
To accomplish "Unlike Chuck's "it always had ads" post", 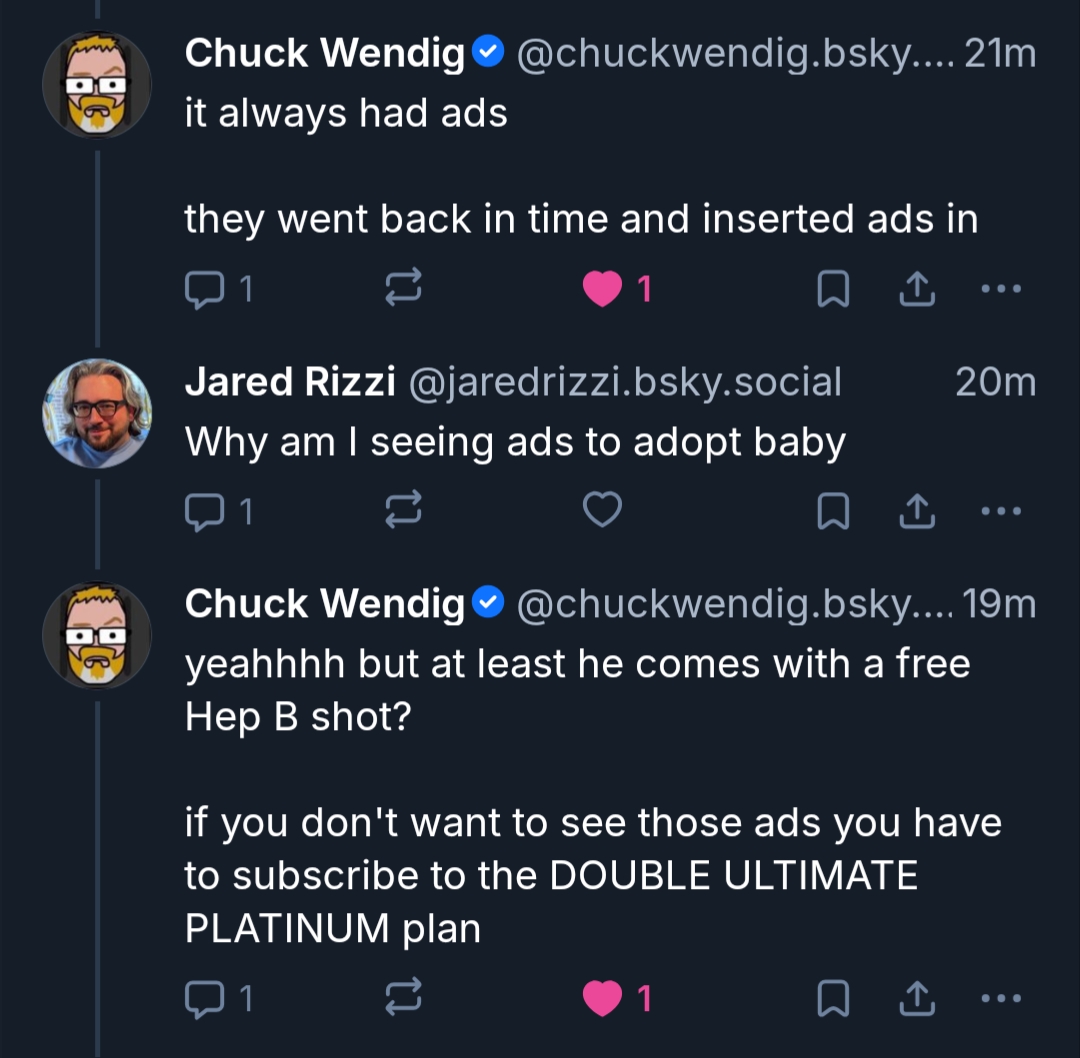I will pos(603,289).
